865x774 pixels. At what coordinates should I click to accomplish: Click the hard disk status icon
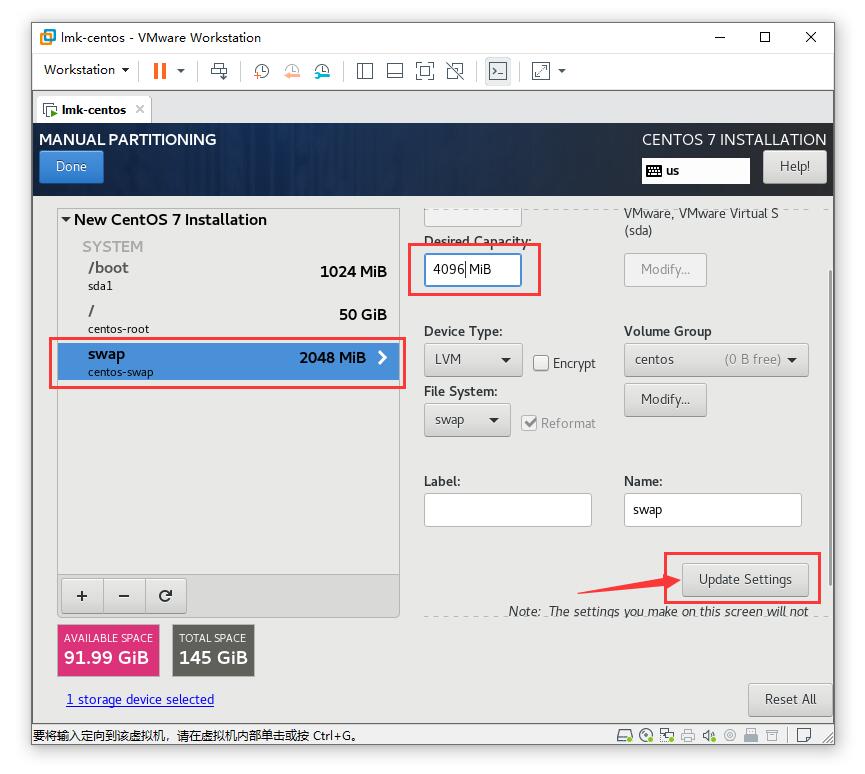[624, 735]
